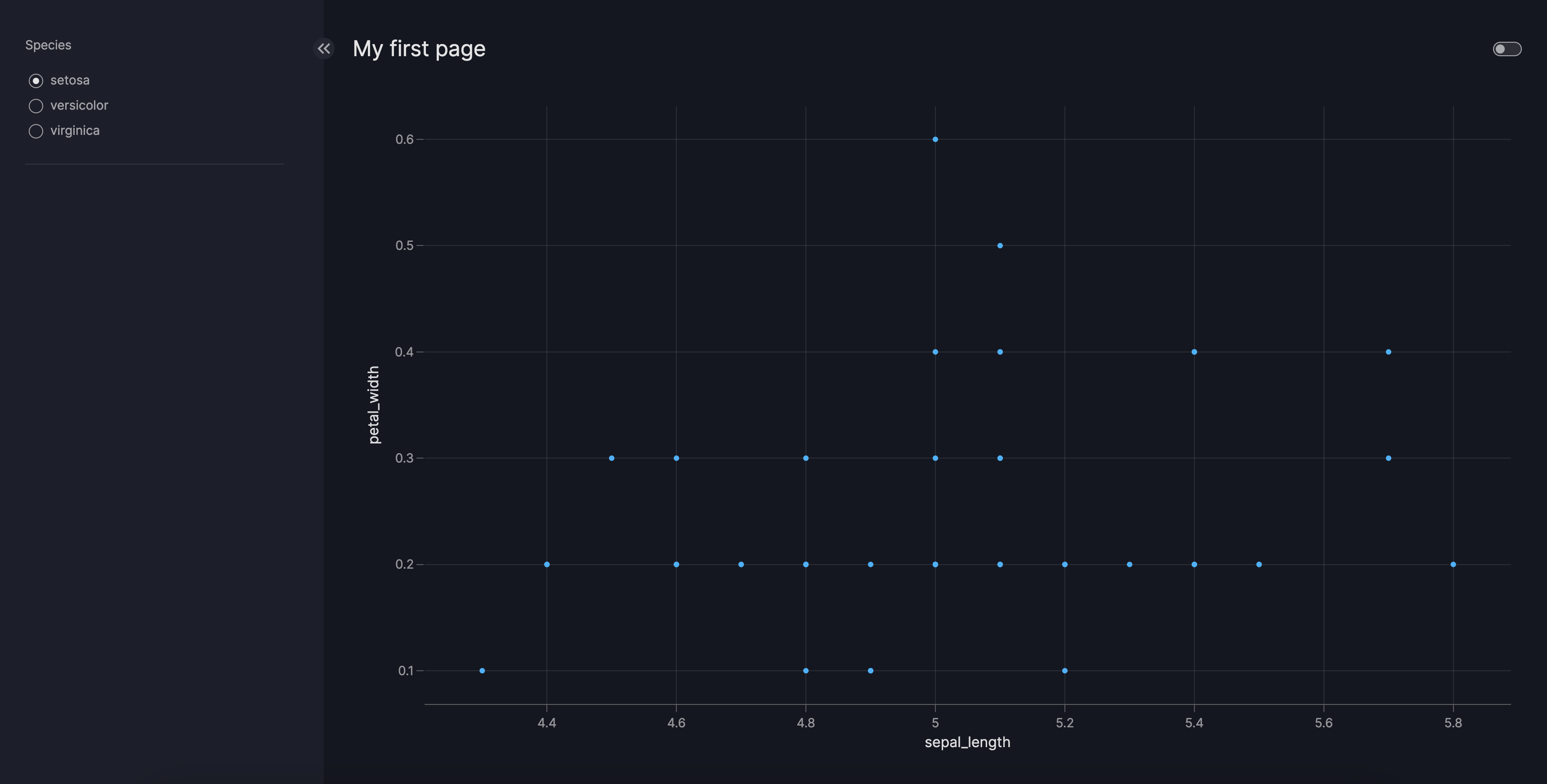Image resolution: width=1547 pixels, height=784 pixels.
Task: Click the point at sepal_length 4.5, petal_width 0.3
Action: pos(611,458)
